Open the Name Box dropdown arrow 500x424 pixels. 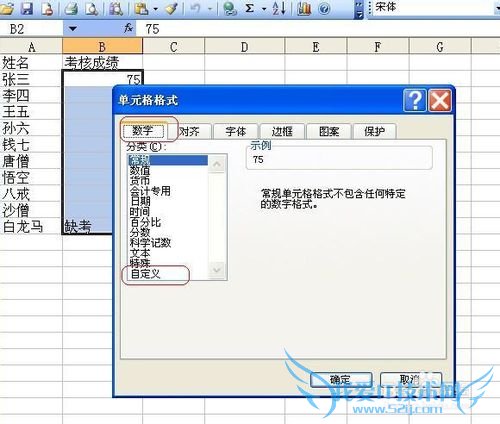(72, 29)
